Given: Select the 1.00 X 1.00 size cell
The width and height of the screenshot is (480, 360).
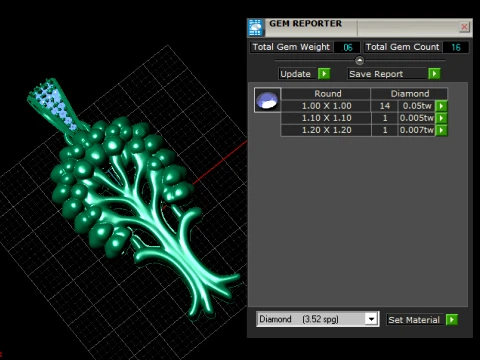Looking at the screenshot, I should (x=326, y=106).
